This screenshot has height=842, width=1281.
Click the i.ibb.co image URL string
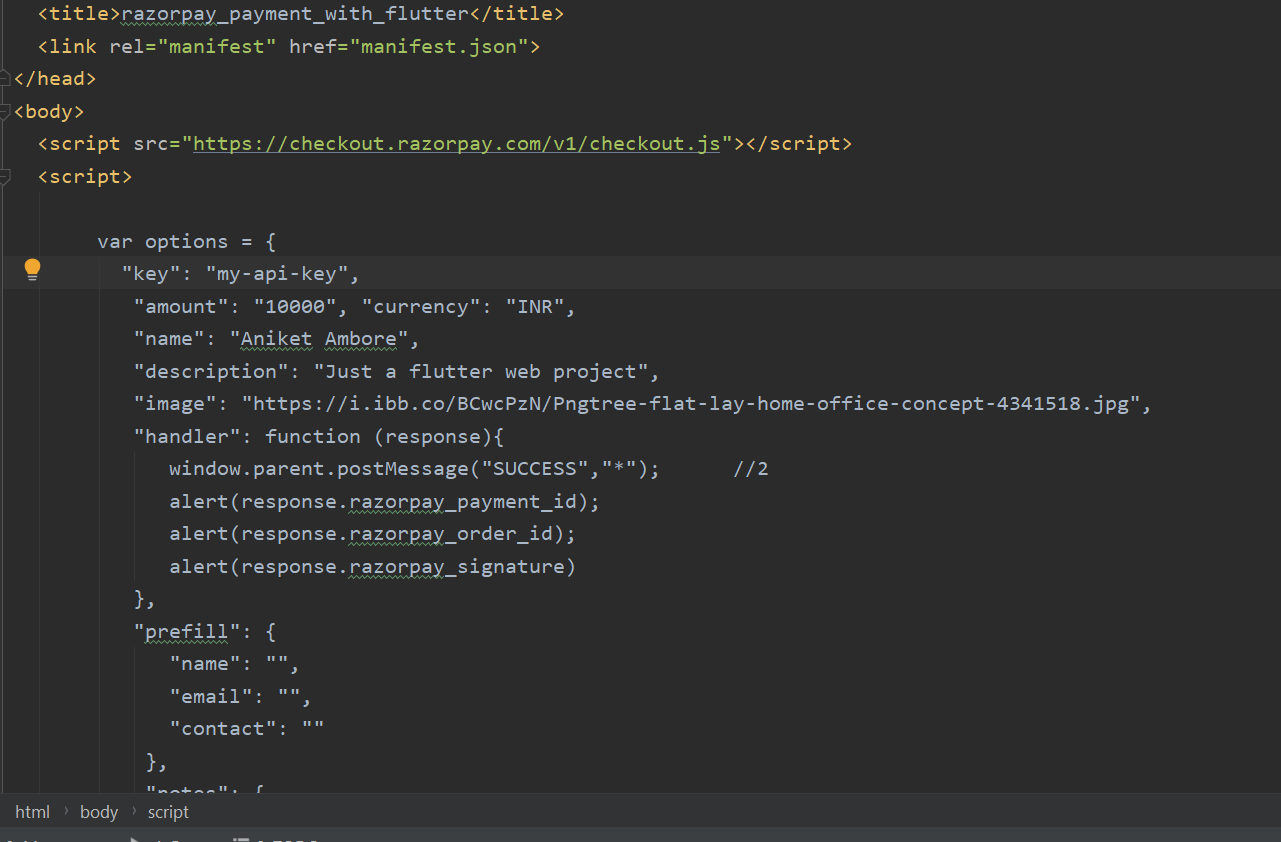tap(700, 403)
